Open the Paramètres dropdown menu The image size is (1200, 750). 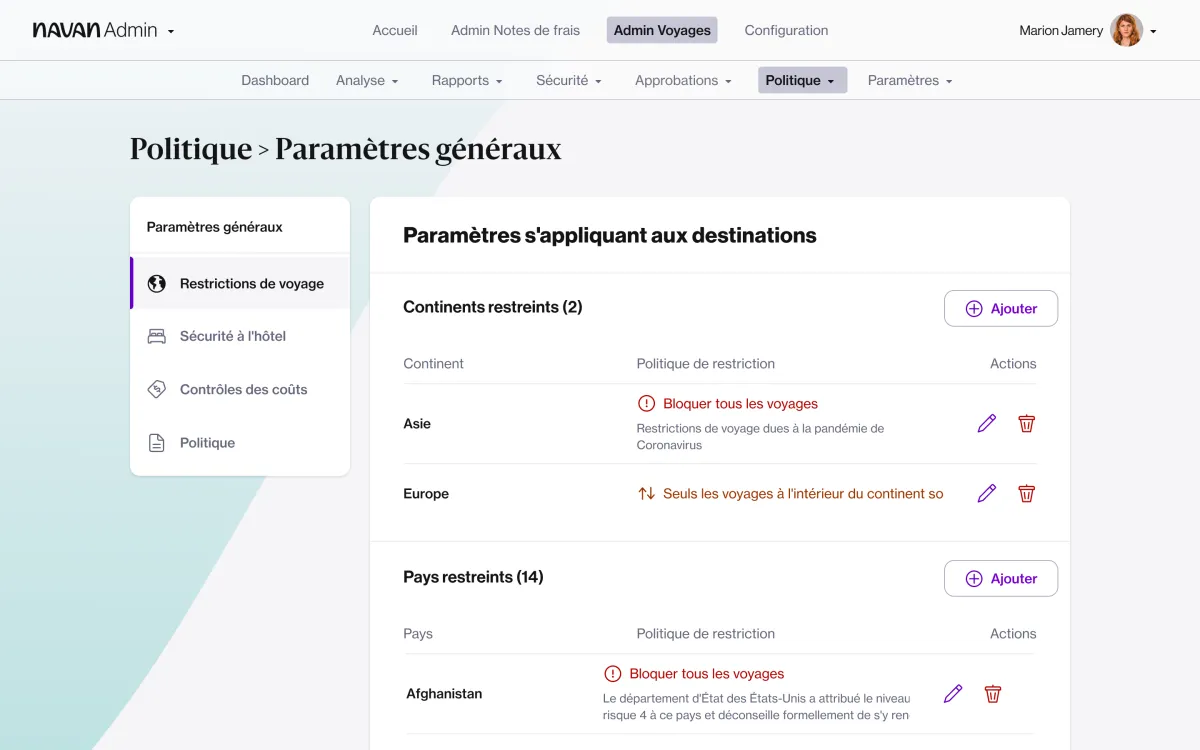(x=909, y=80)
